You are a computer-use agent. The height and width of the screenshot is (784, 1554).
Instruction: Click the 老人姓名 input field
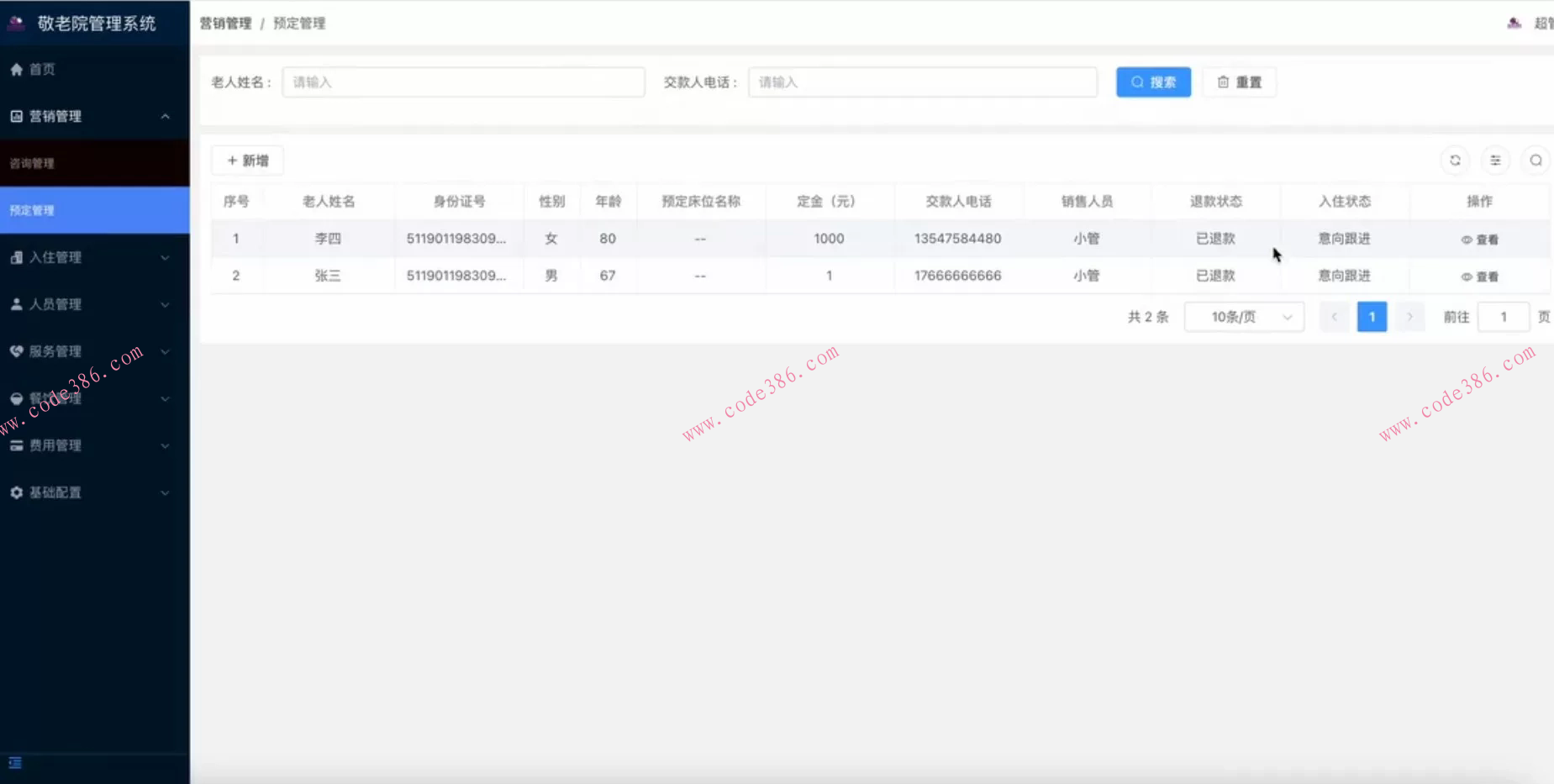click(x=463, y=82)
